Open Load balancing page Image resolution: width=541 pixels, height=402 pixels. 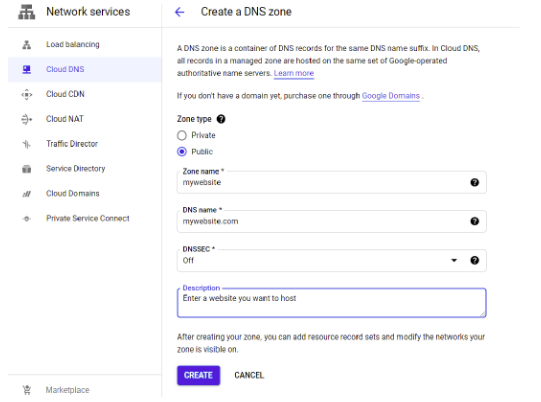85,45
